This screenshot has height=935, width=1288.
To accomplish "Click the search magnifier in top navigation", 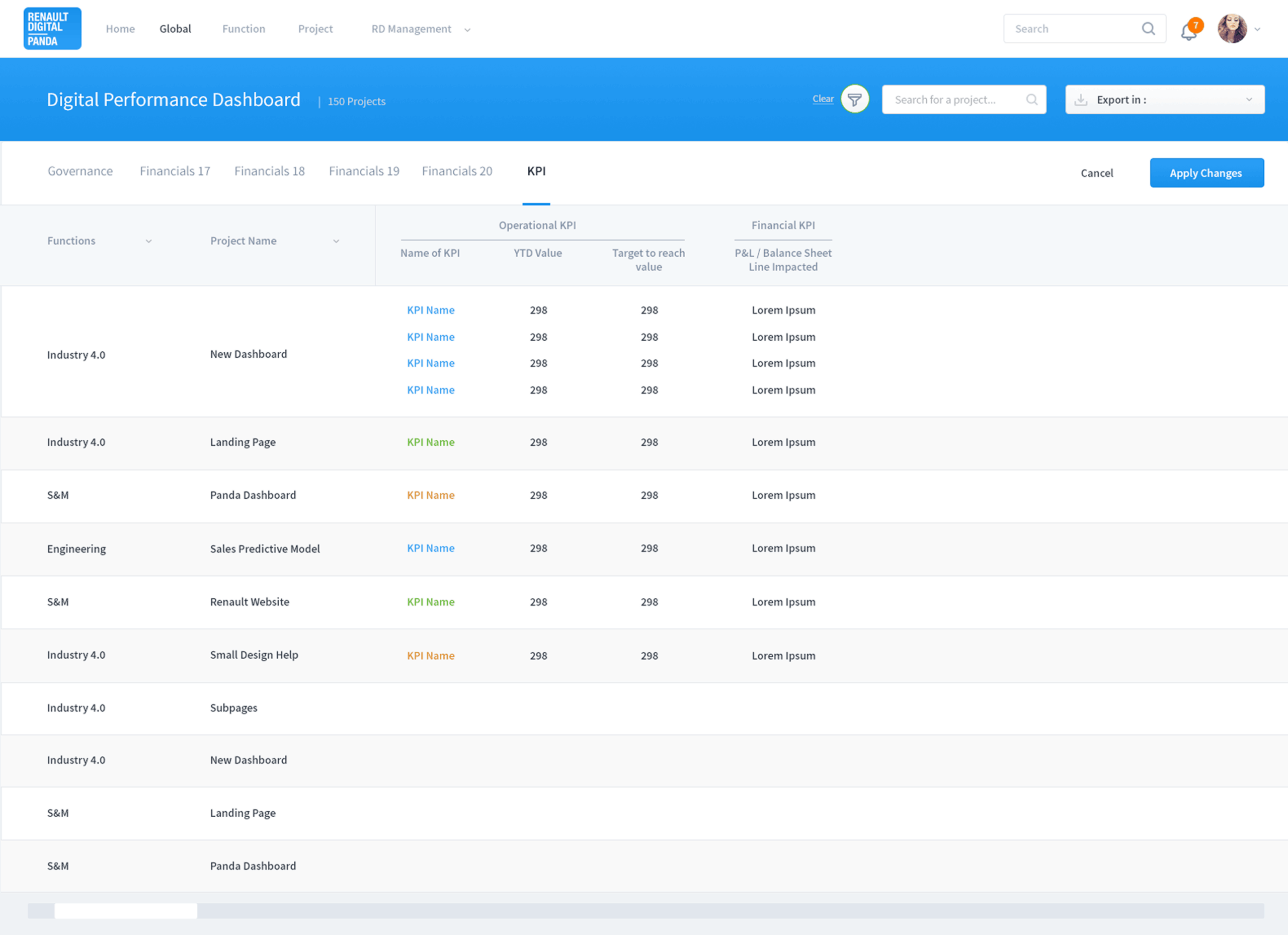I will pos(1149,28).
